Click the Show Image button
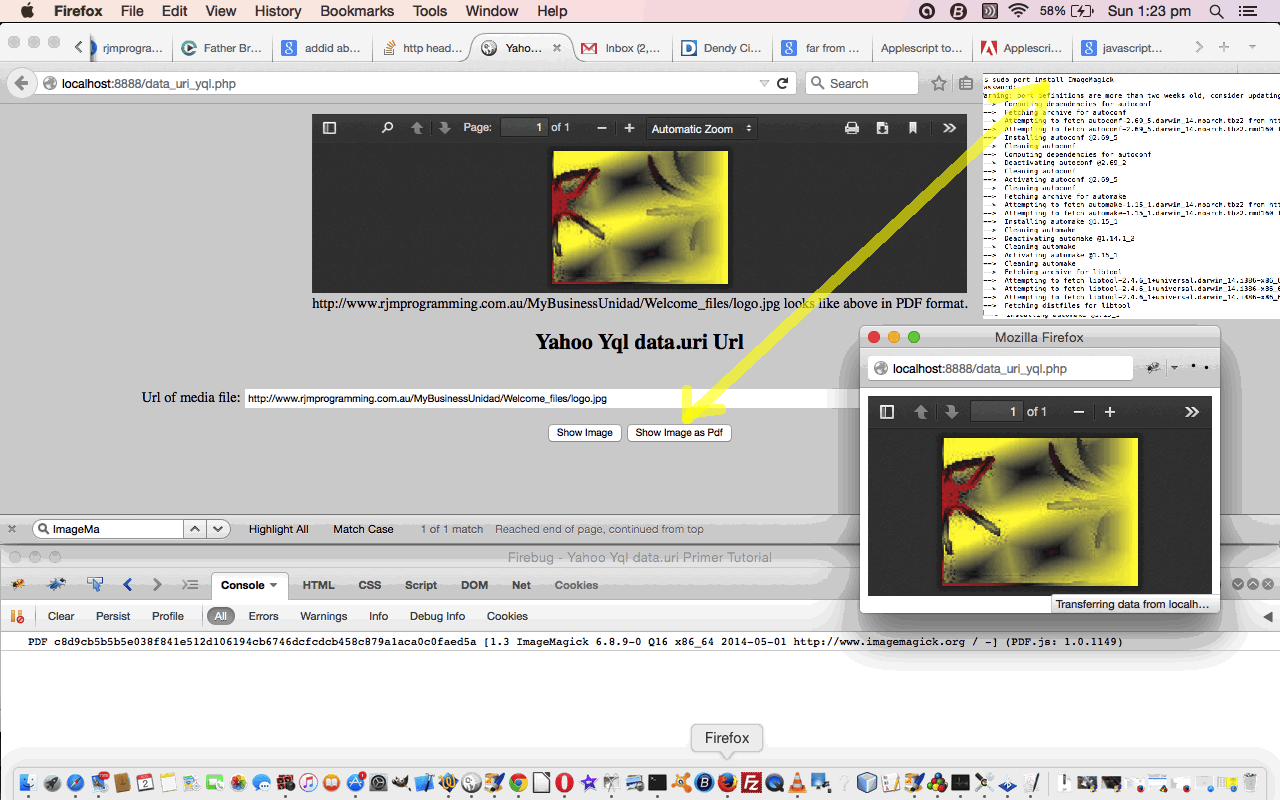The width and height of the screenshot is (1280, 800). point(585,433)
